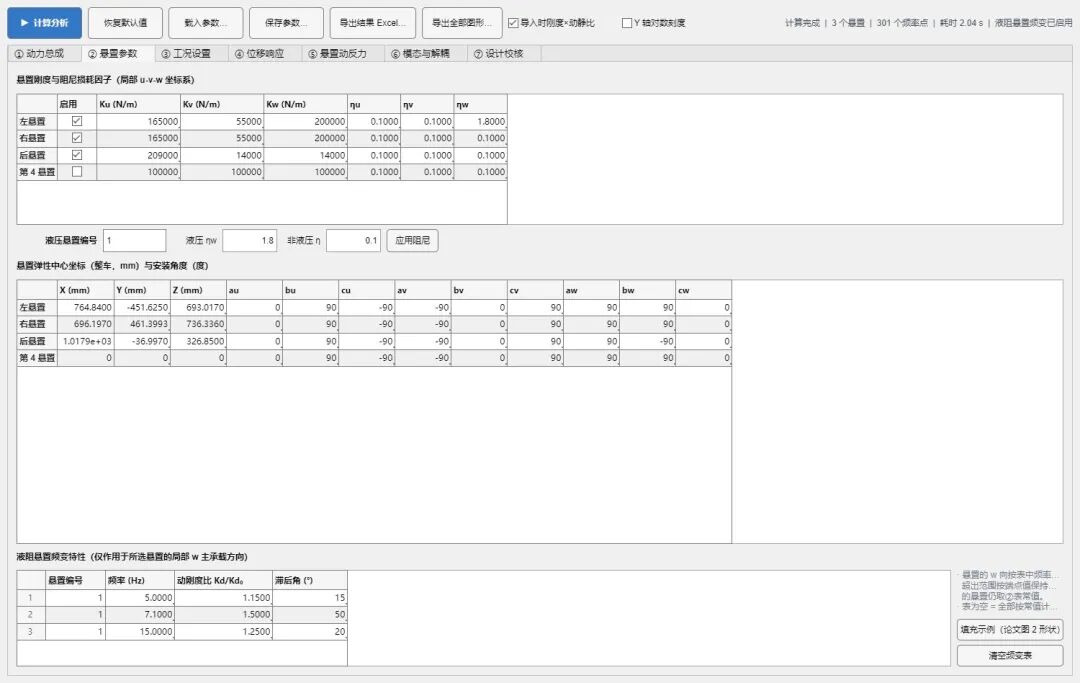
Task: Click the 应用阻尼 button
Action: click(x=412, y=240)
